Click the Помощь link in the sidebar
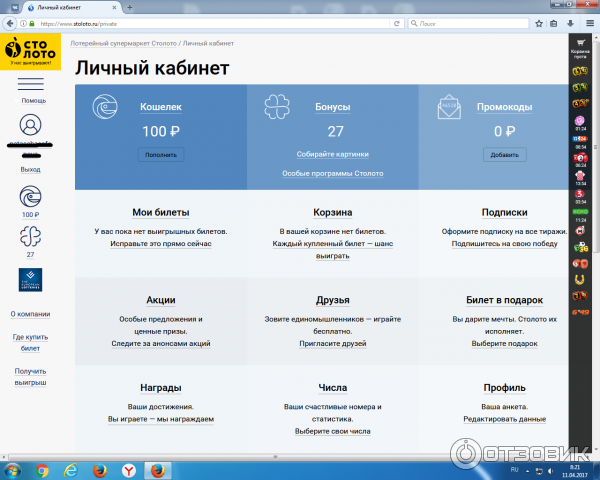This screenshot has height=480, width=600. 33,101
